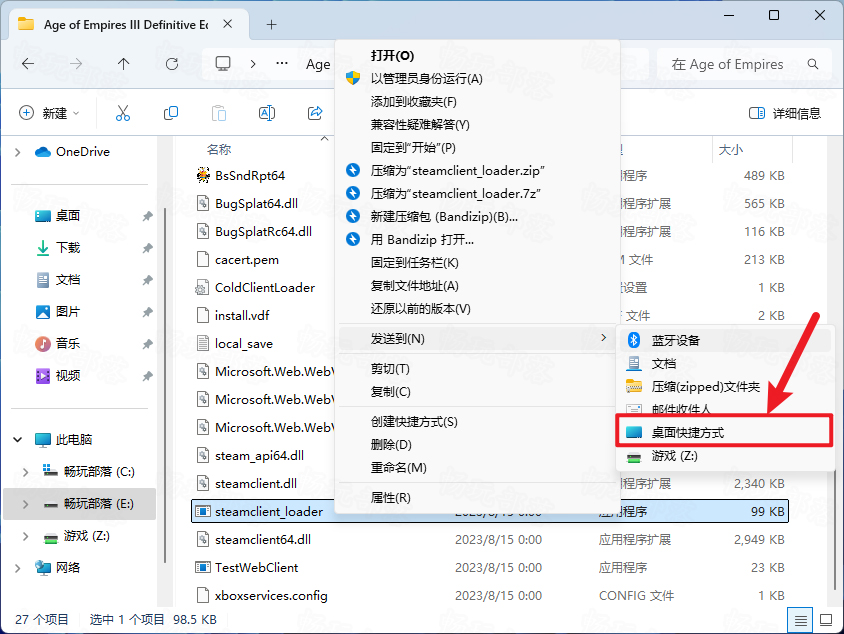Select the local_save file

pyautogui.click(x=244, y=343)
